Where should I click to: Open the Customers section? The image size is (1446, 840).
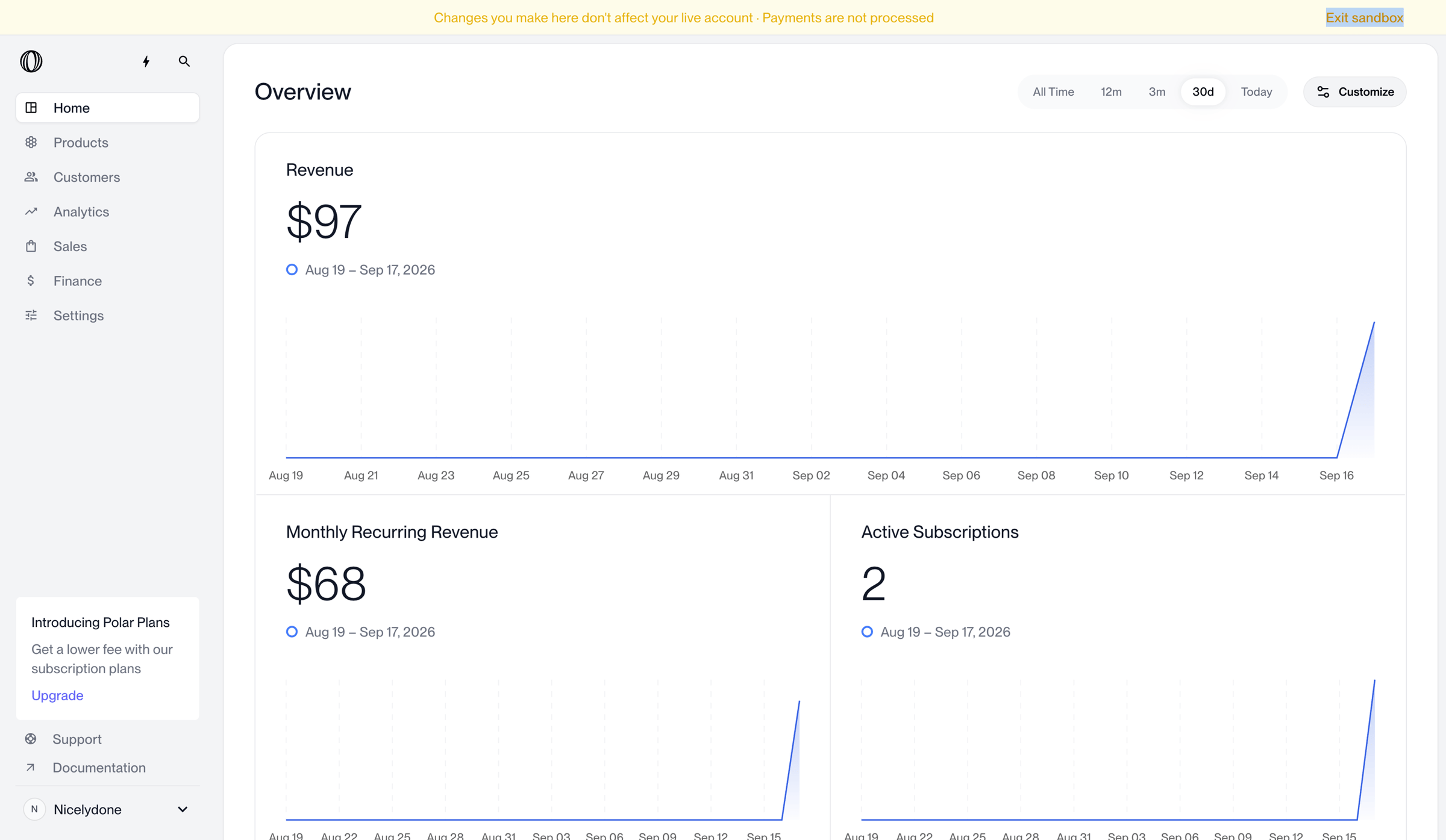point(108,177)
